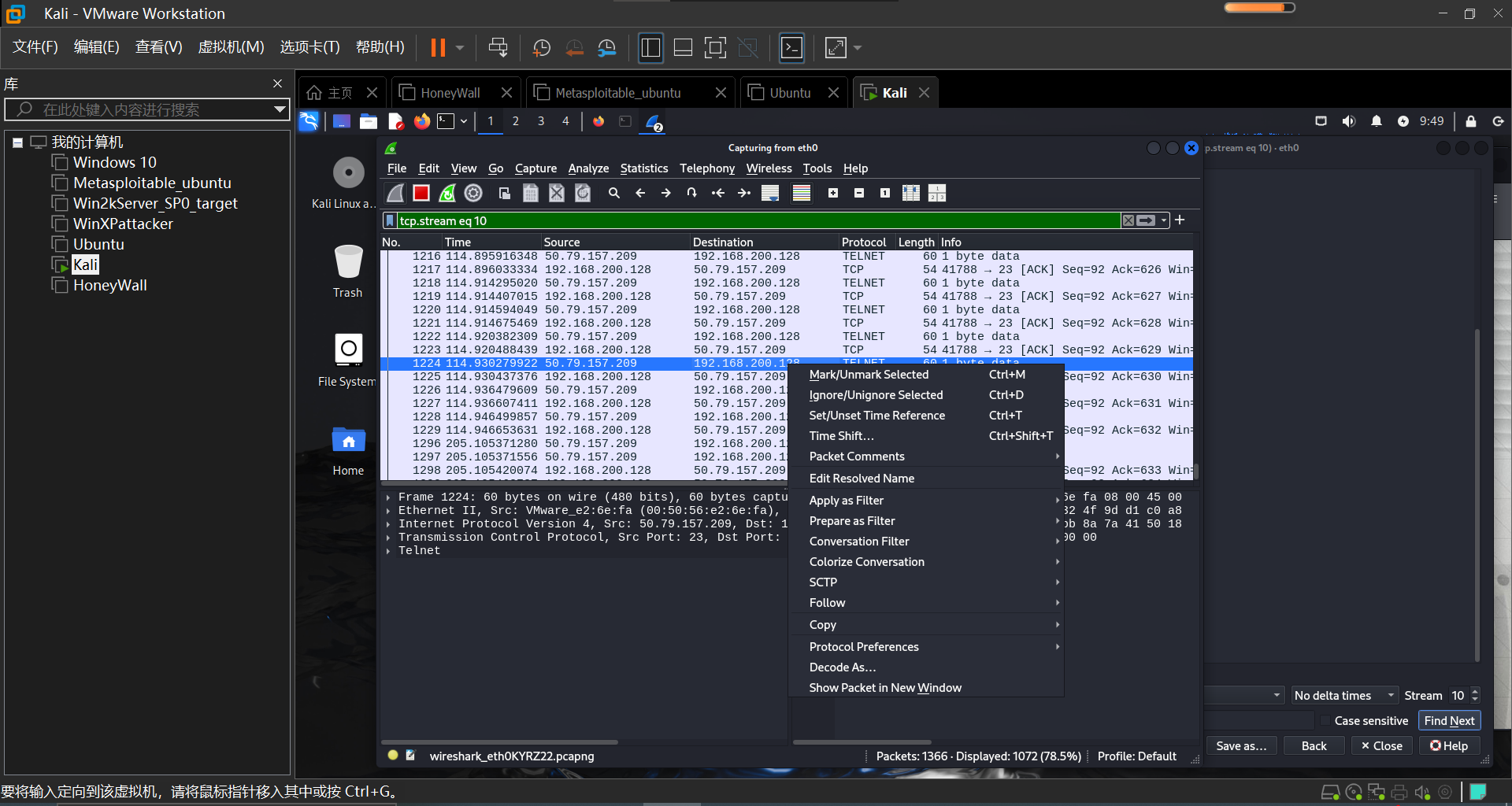Open capture options gear icon

[473, 193]
